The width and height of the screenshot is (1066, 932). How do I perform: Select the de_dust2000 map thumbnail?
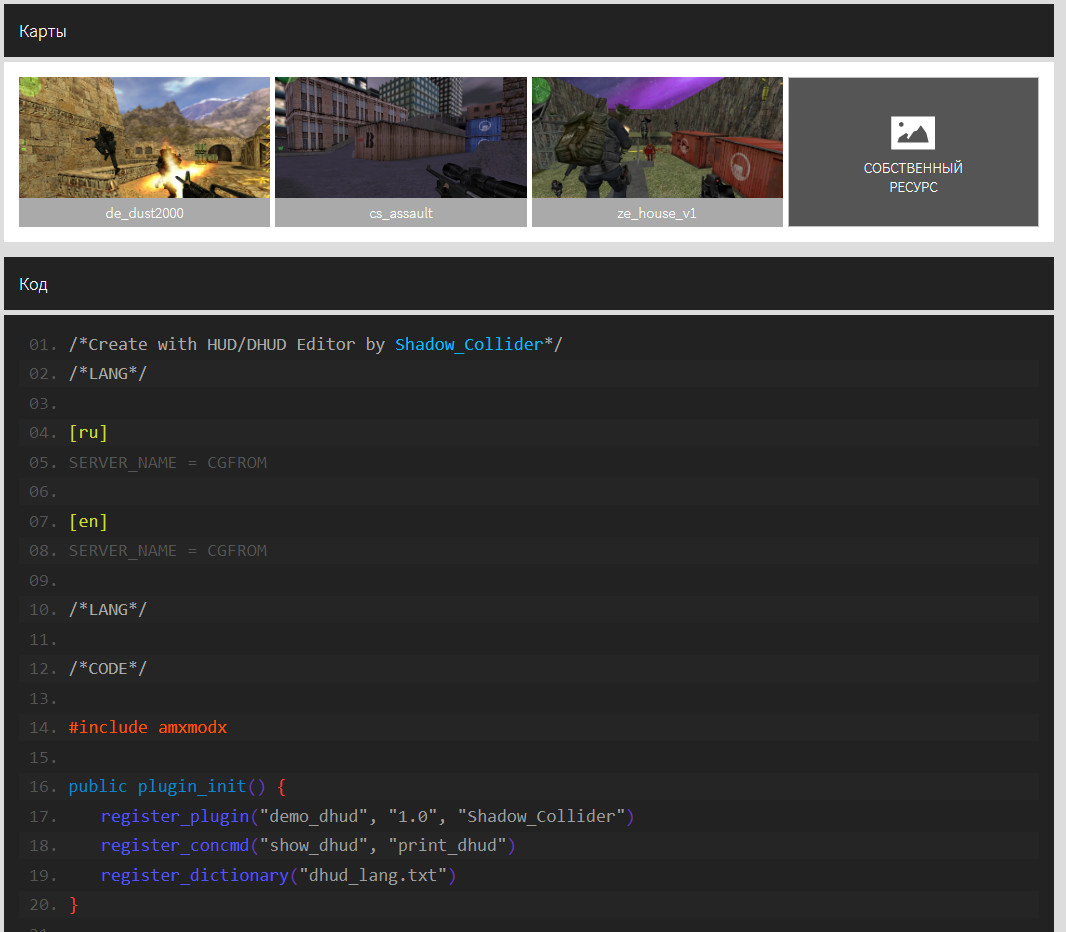tap(143, 137)
